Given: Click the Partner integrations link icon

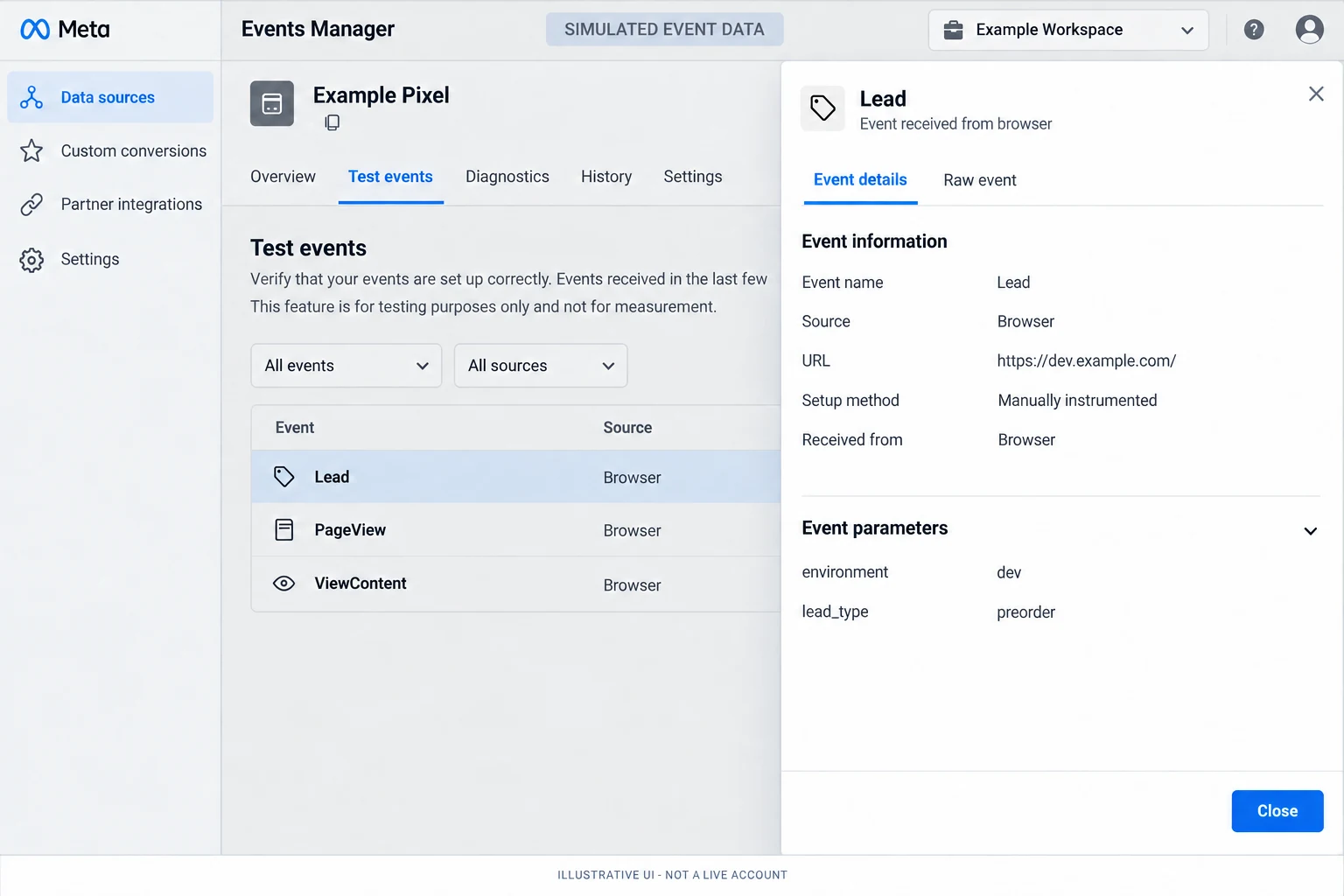Looking at the screenshot, I should pos(31,205).
